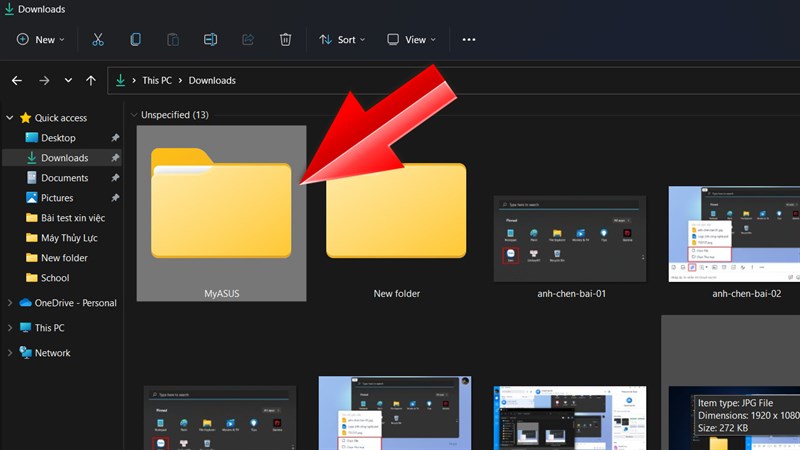Click the chevron between This PC and Downloads
The image size is (800, 450).
click(180, 81)
